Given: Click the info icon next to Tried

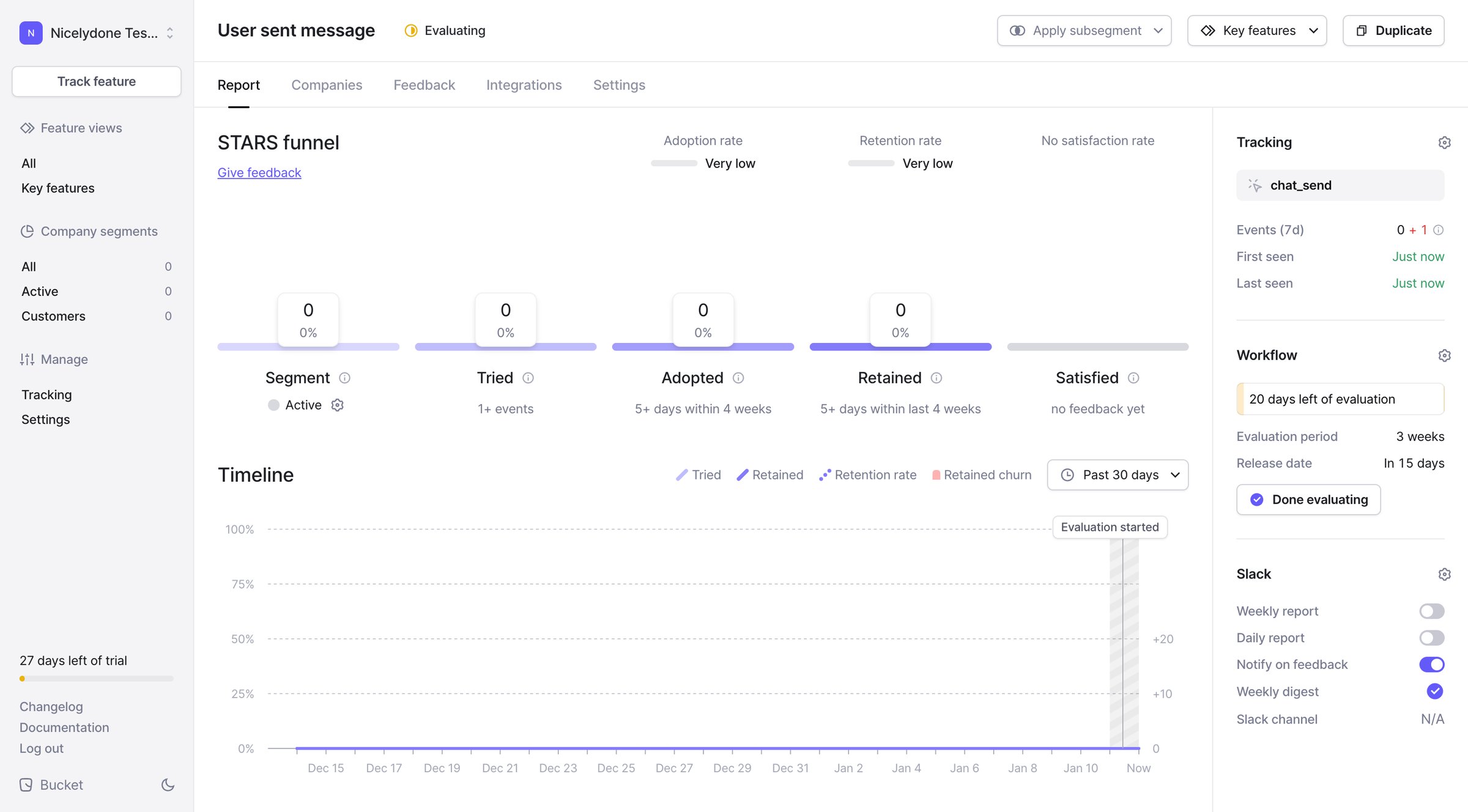Looking at the screenshot, I should [x=528, y=378].
